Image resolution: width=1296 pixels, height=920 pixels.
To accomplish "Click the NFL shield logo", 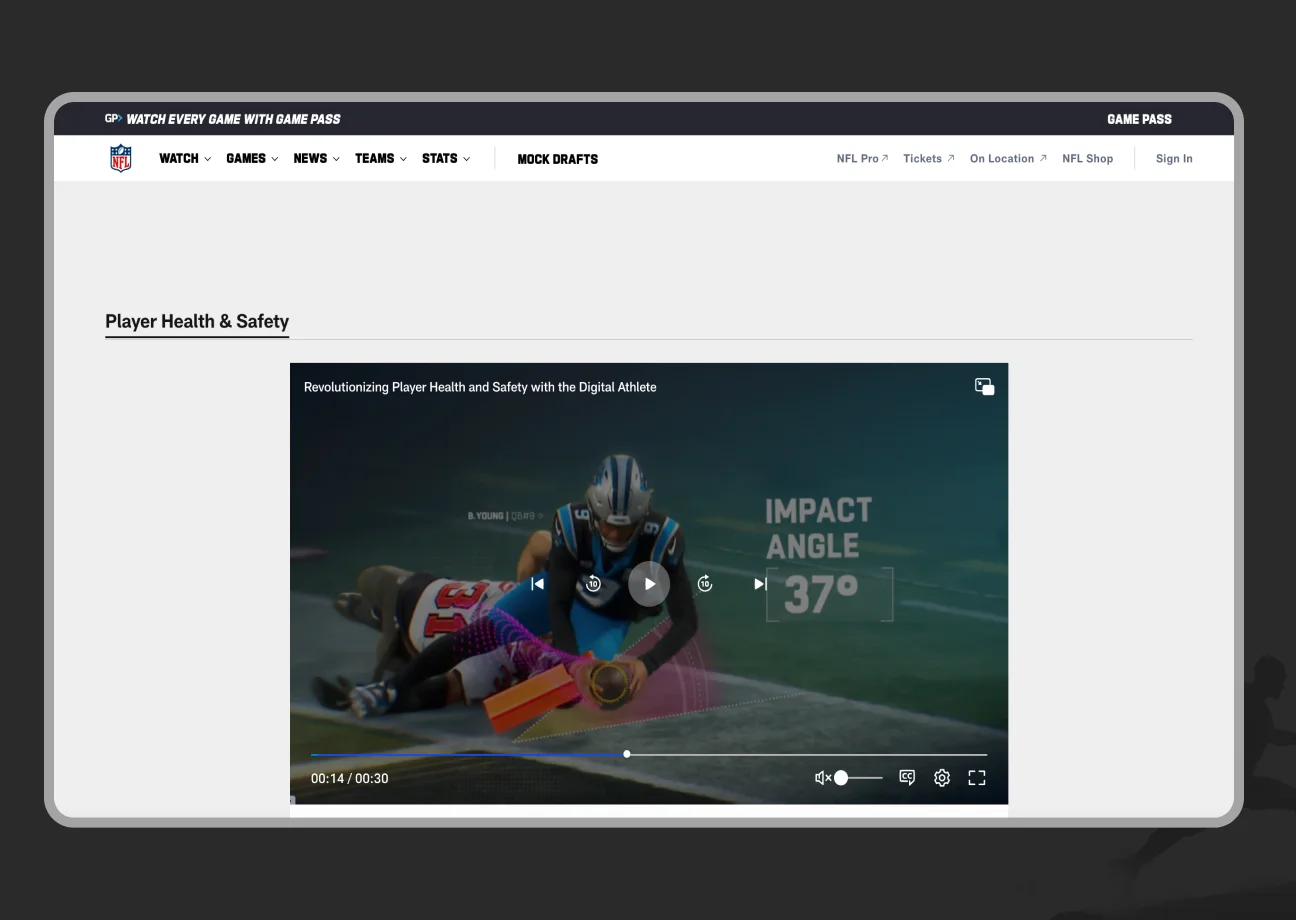I will 121,158.
